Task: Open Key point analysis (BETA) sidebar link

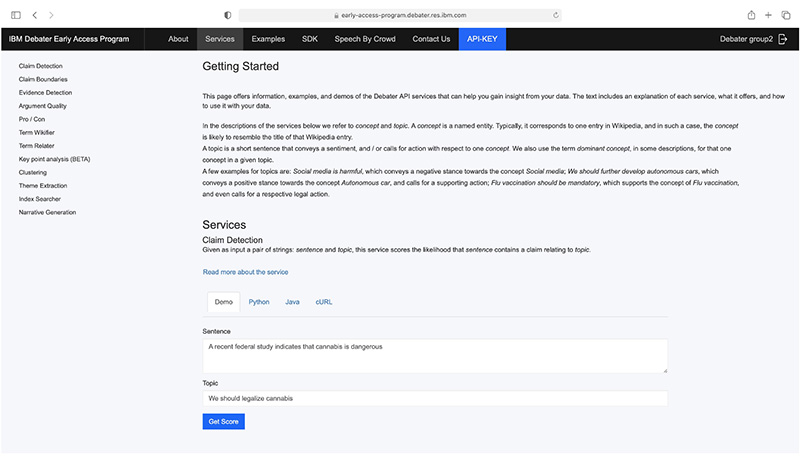Action: [54, 159]
